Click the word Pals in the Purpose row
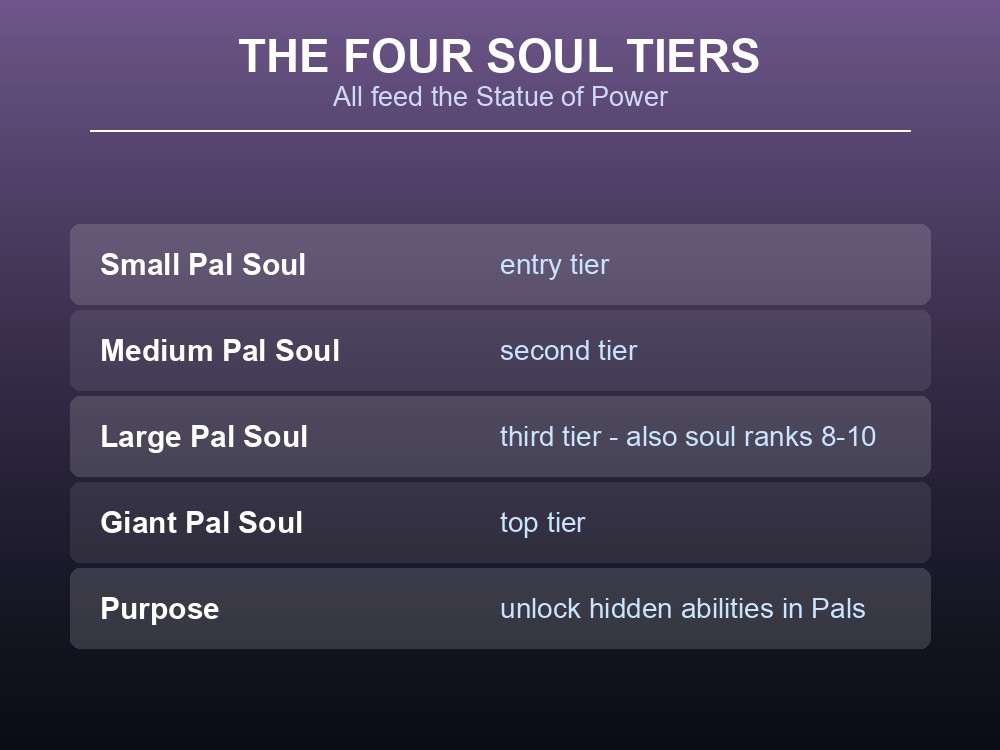The image size is (1000, 750). (x=838, y=608)
